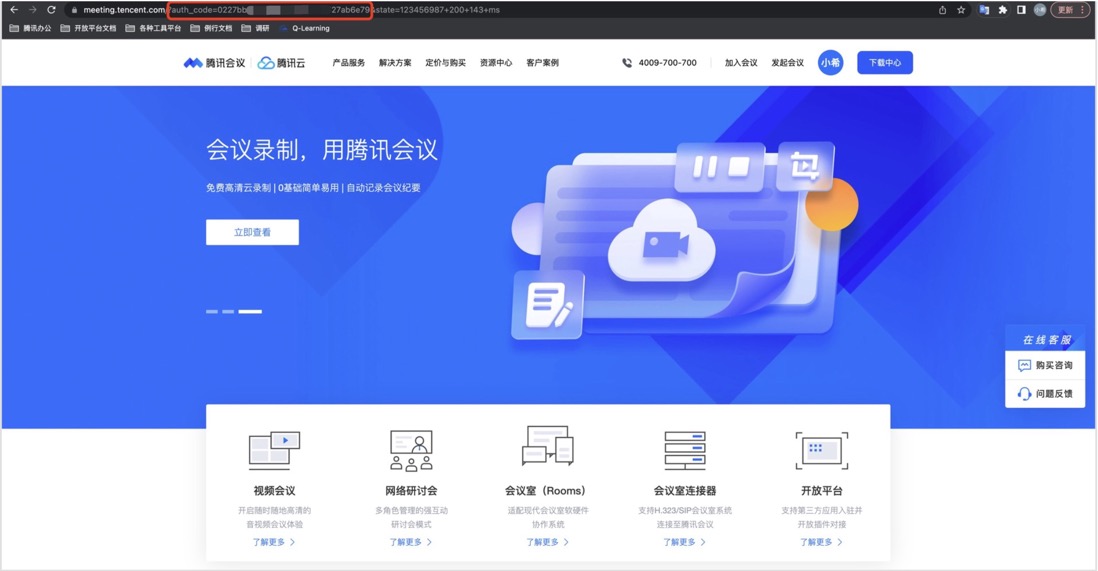Viewport: 1098px width, 571px height.
Task: Click the 下载中心 button
Action: point(885,62)
